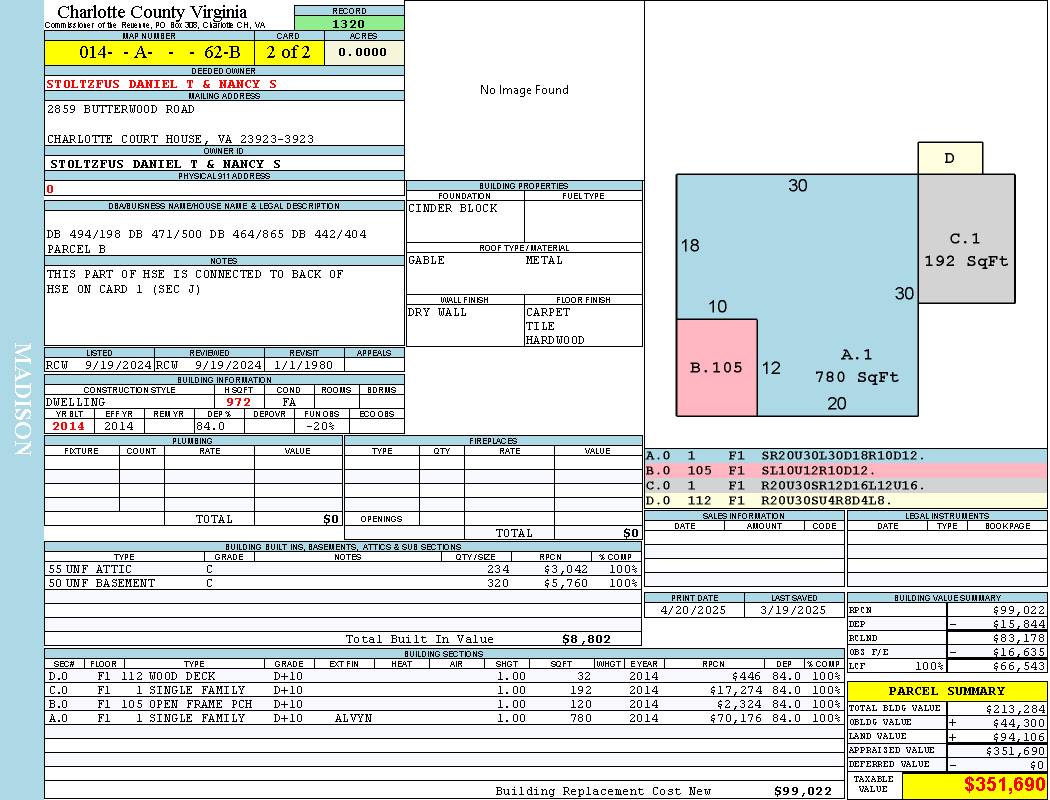This screenshot has width=1050, height=800.
Task: Click the No Image Found placeholder
Action: [x=524, y=90]
